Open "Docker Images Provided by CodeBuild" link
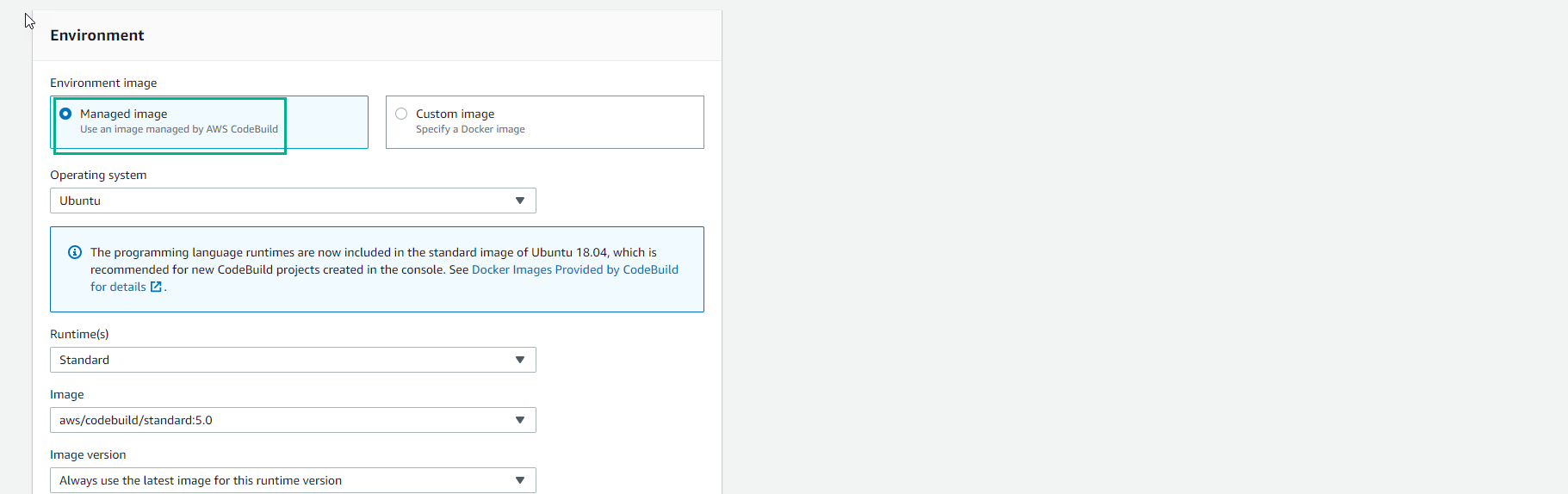The width and height of the screenshot is (1568, 494). pos(574,269)
